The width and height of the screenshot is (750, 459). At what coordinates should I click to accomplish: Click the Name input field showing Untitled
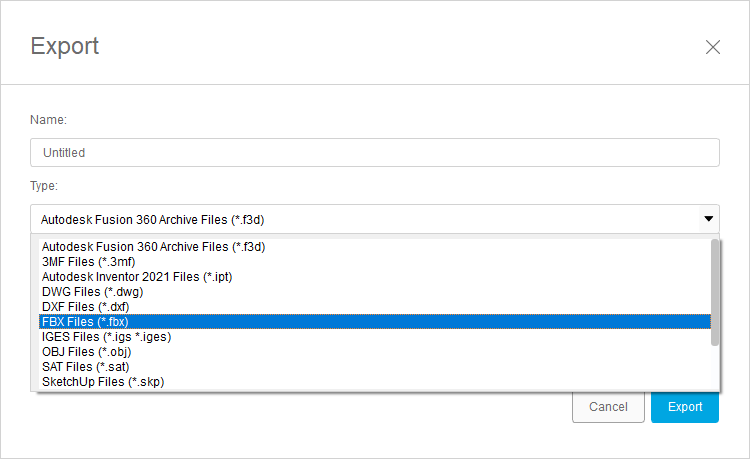pyautogui.click(x=375, y=153)
